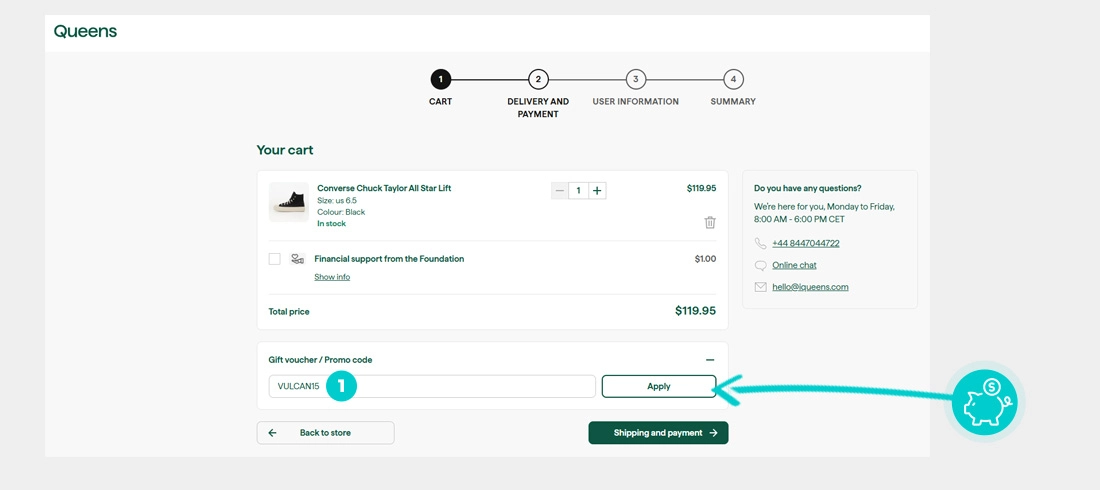Open the Online chat link
1100x490 pixels.
pos(794,265)
